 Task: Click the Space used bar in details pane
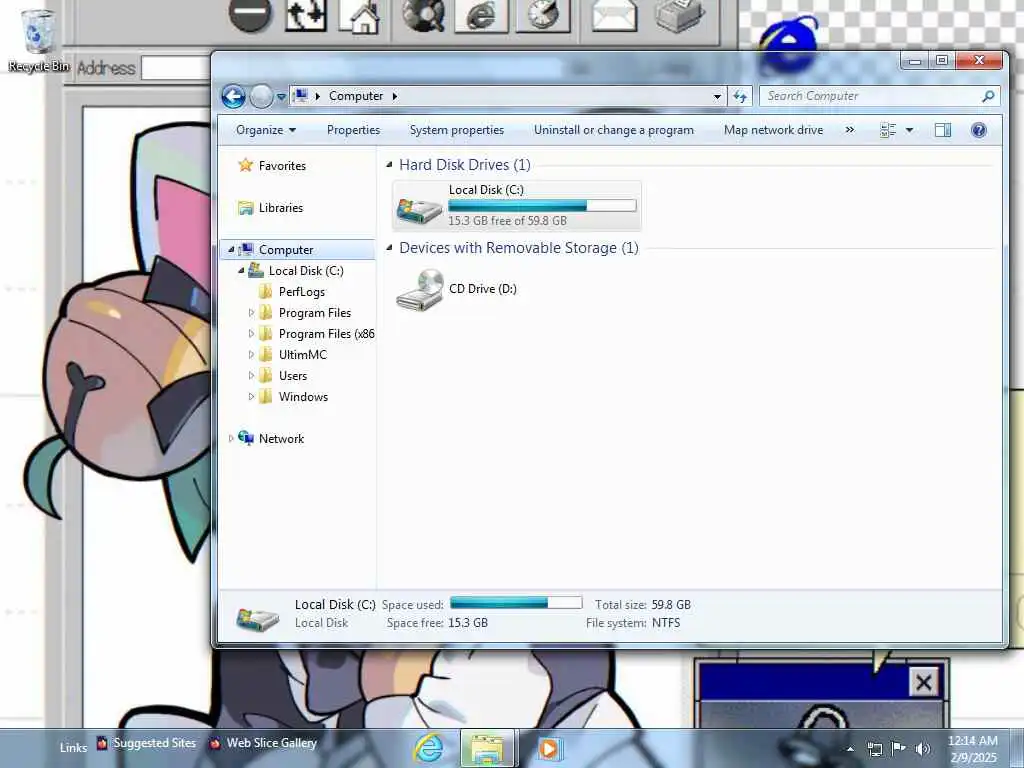[516, 602]
